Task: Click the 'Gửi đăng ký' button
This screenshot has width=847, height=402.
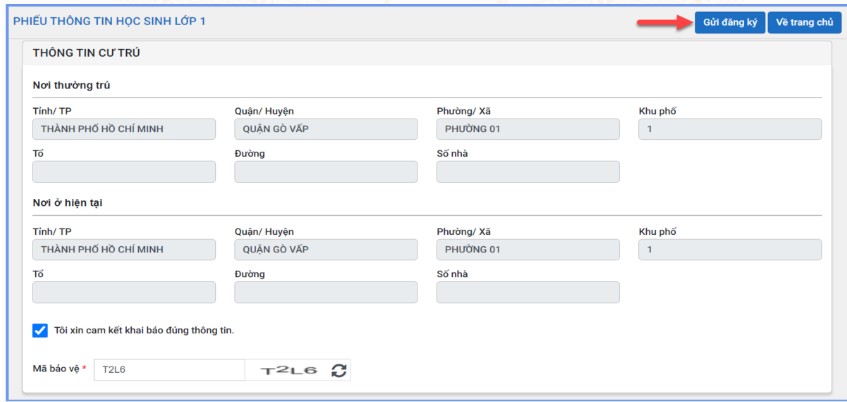Action: click(729, 23)
